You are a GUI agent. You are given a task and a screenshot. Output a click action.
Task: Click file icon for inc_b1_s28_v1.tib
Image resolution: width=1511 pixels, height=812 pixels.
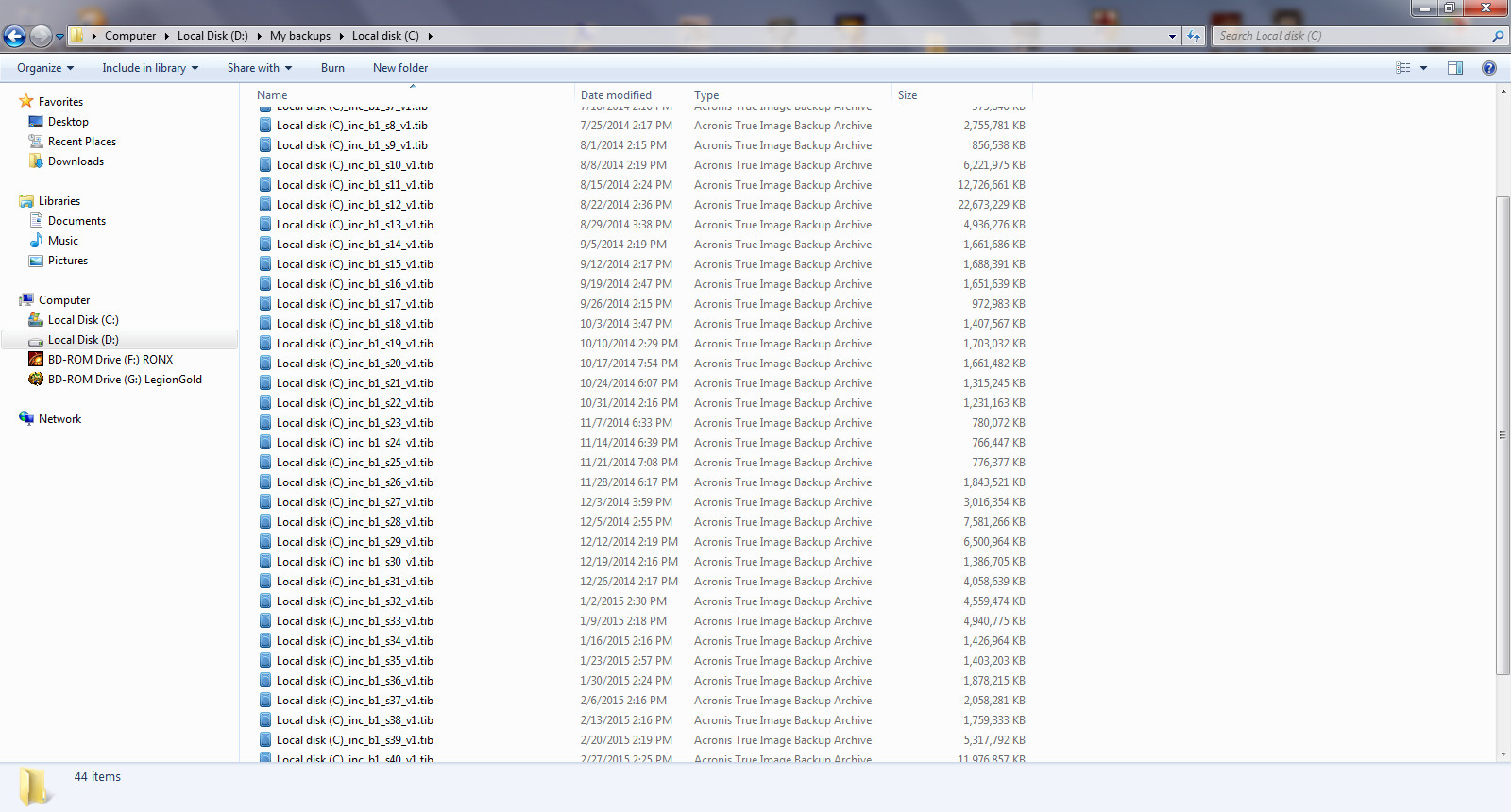click(265, 522)
